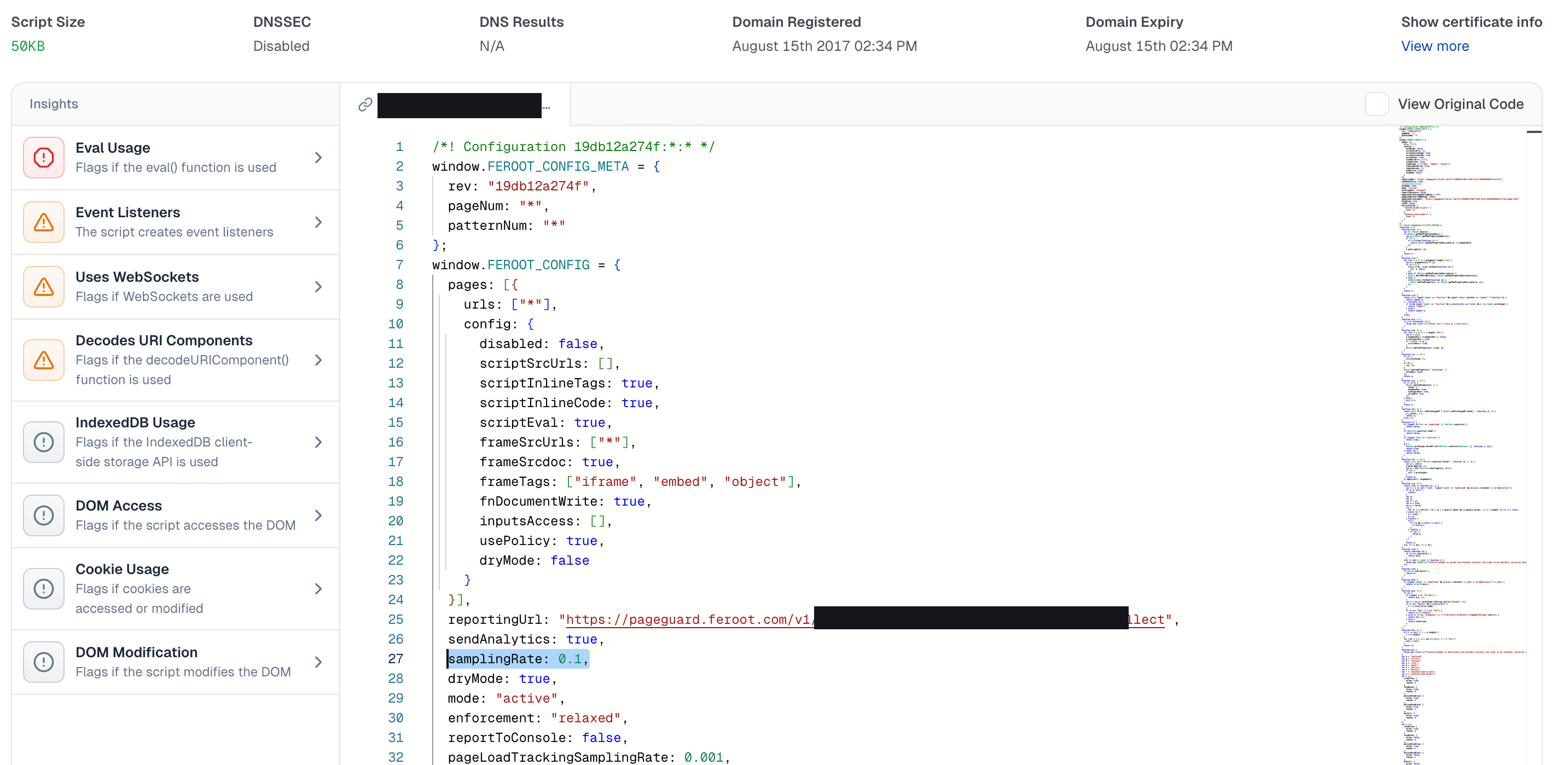Screen dimensions: 1568x765
Task: Expand the Decodes URI Components chevron
Action: [318, 360]
